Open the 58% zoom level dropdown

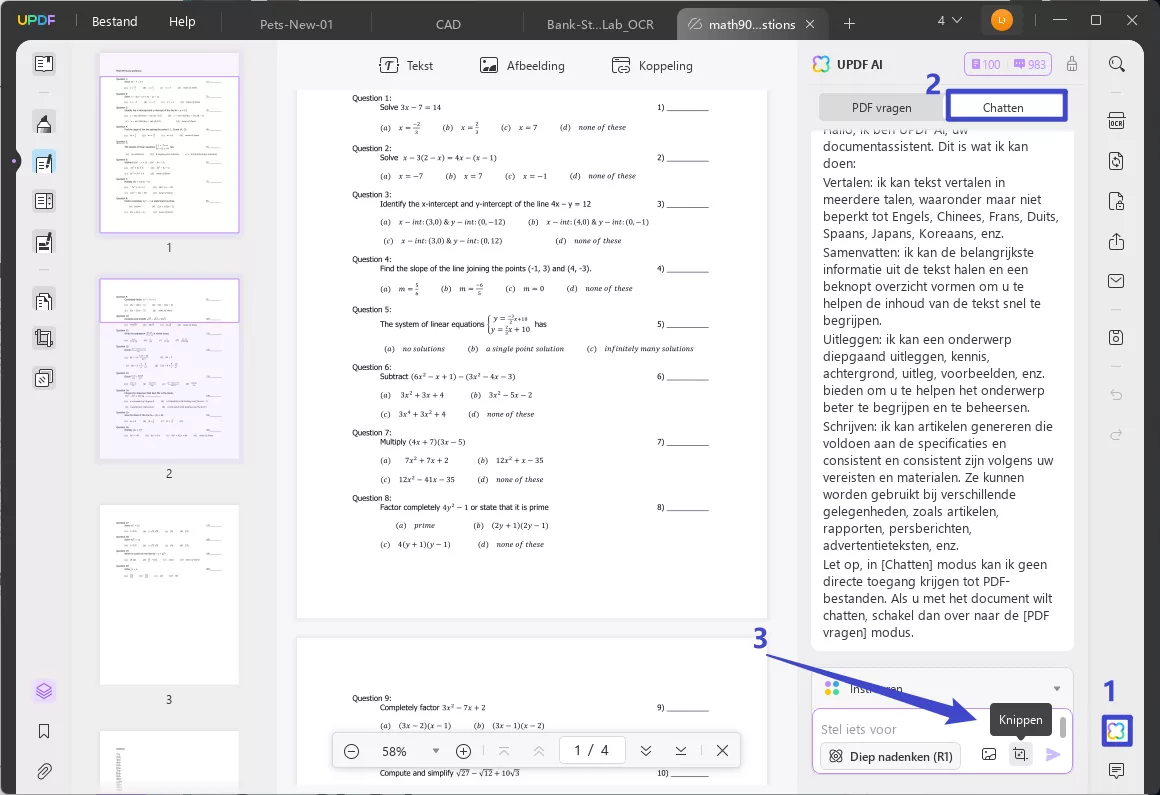435,750
